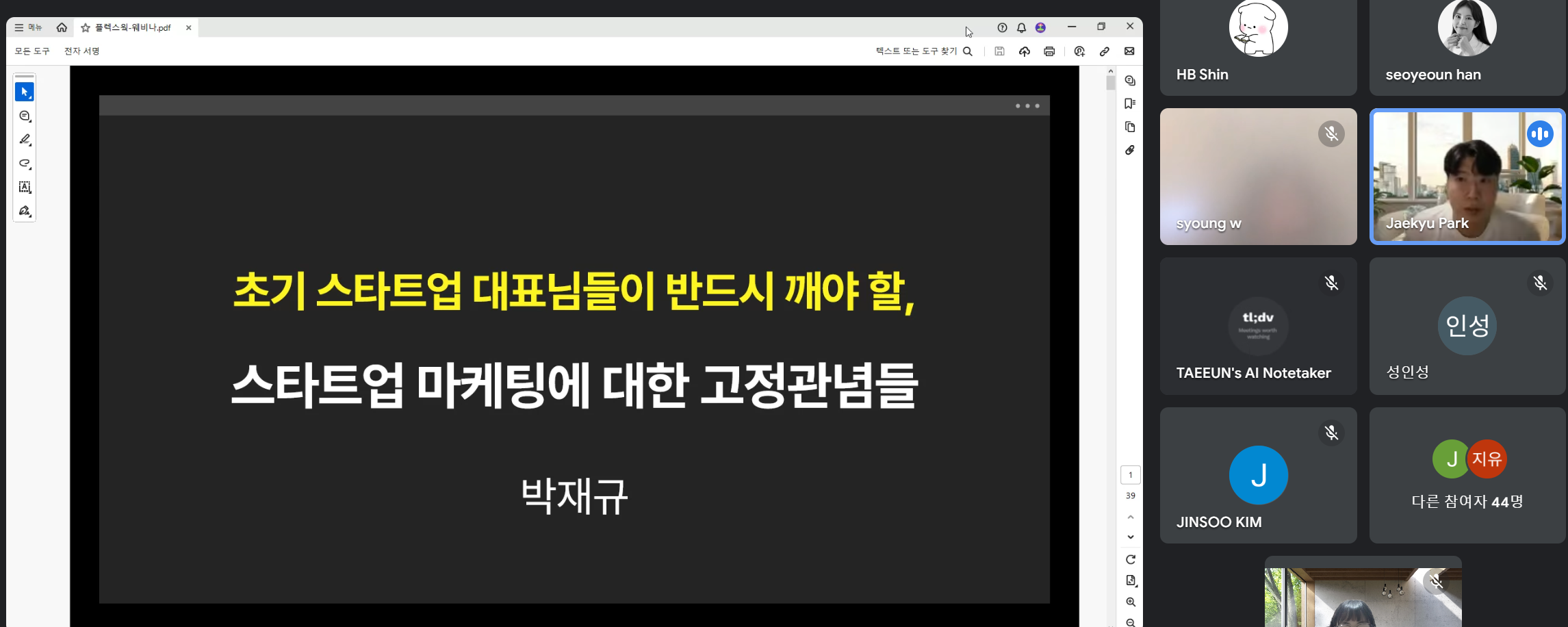
Task: Select the comment annotation tool
Action: tap(25, 116)
